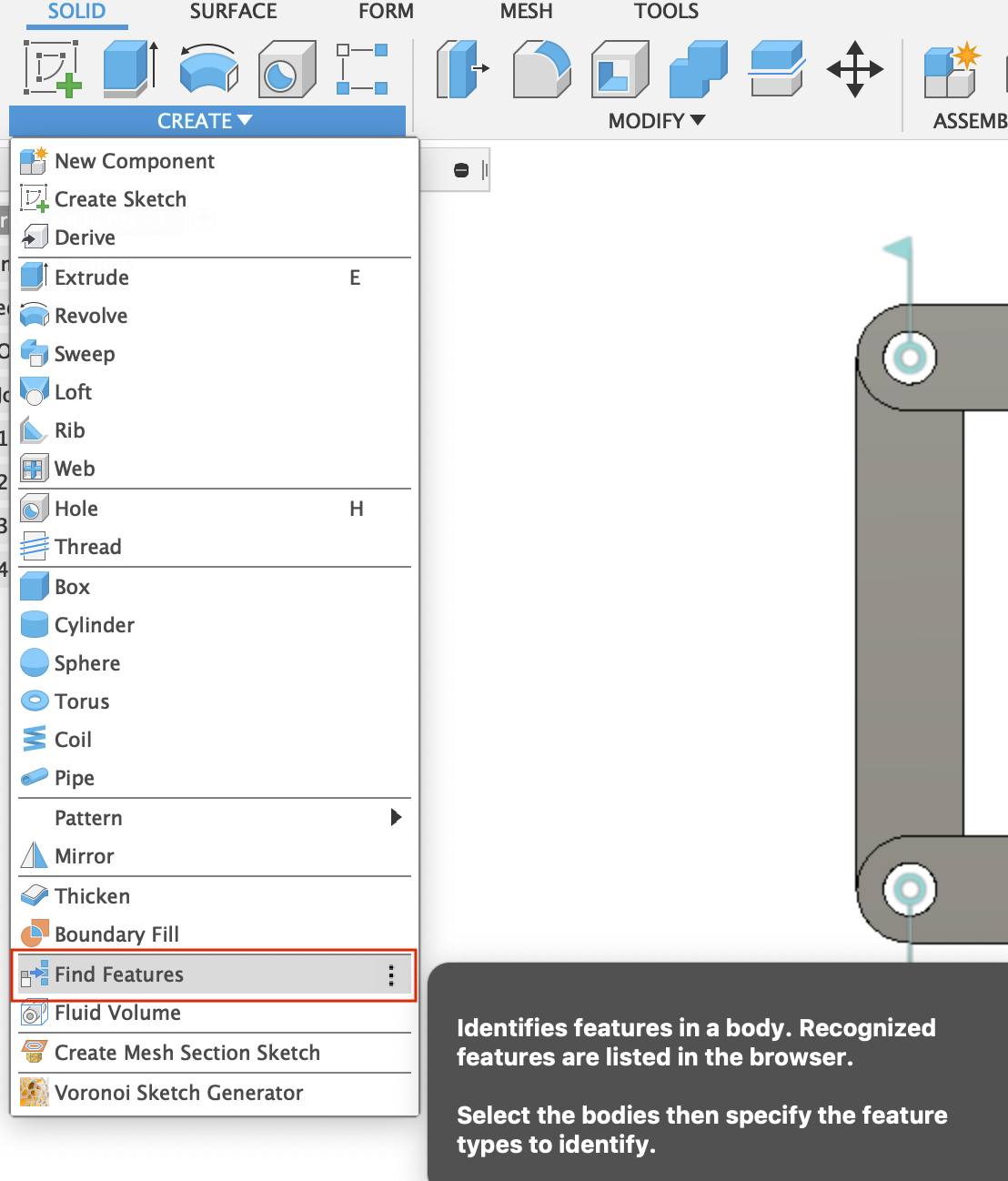The width and height of the screenshot is (1008, 1181).
Task: Select Mirror menu entry
Action: click(x=215, y=856)
